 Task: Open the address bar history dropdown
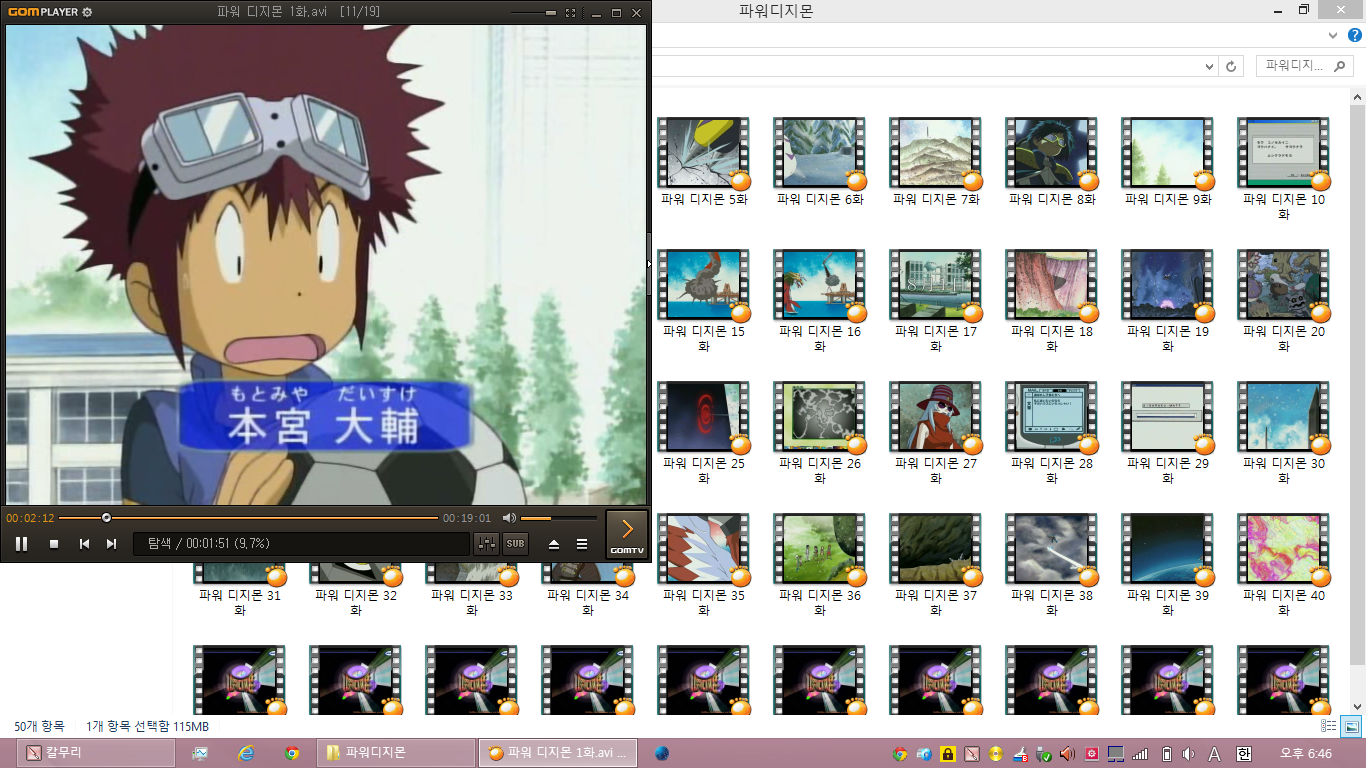(1210, 66)
